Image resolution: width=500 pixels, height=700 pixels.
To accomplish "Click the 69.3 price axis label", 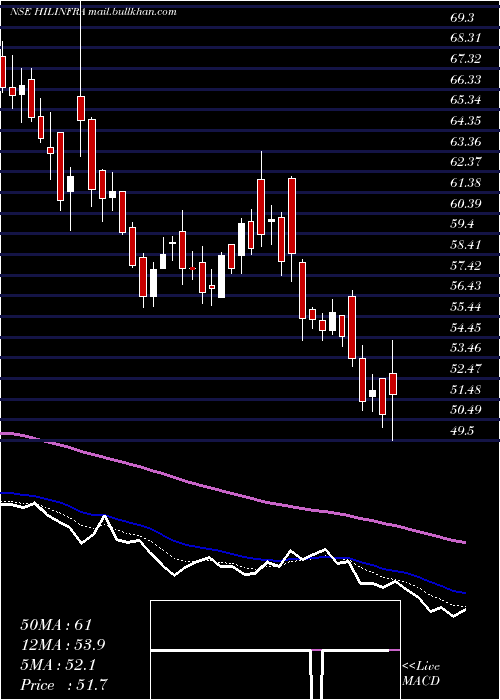I will tap(462, 18).
